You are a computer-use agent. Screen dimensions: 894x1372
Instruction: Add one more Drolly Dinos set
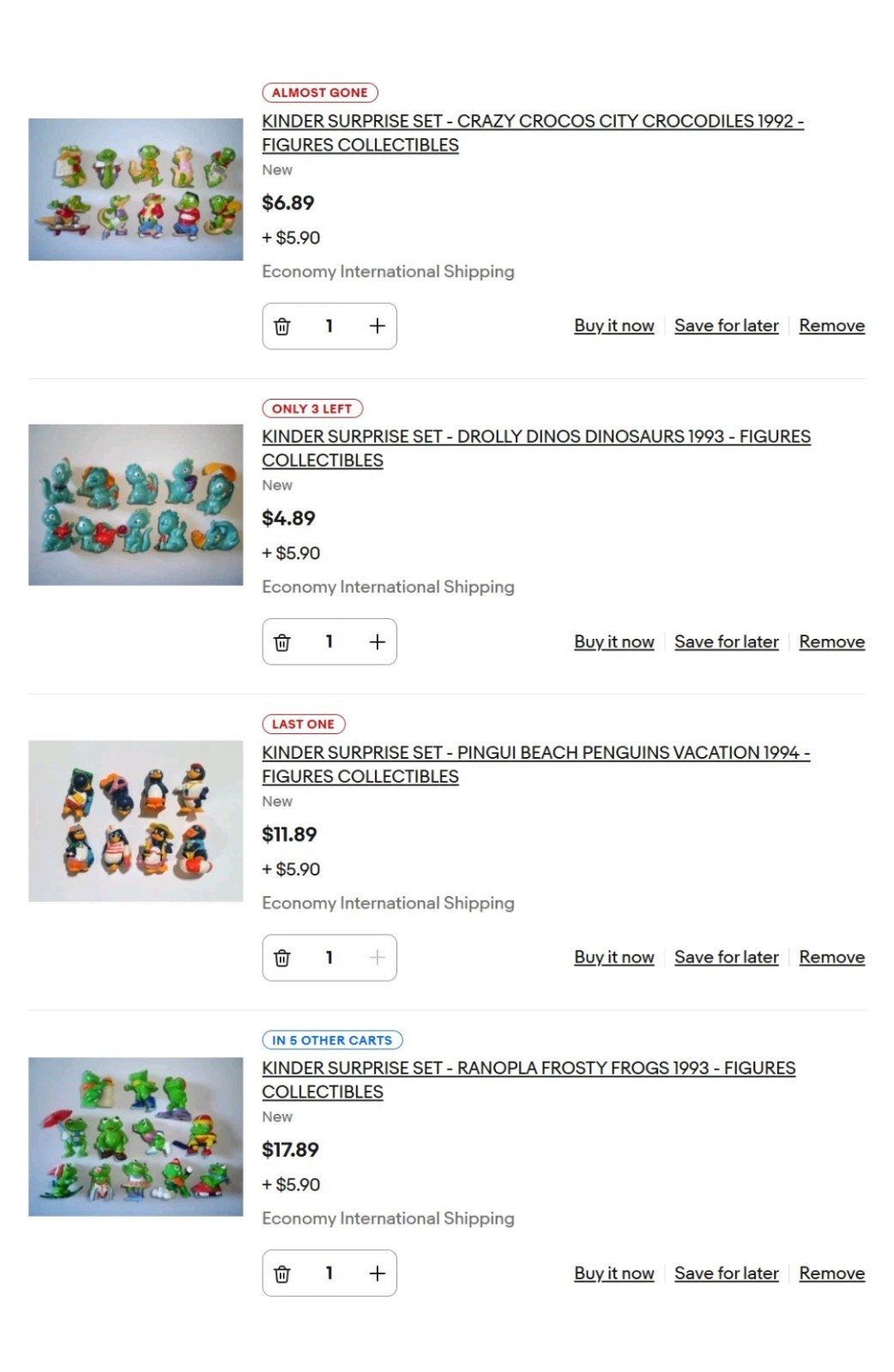tap(377, 641)
